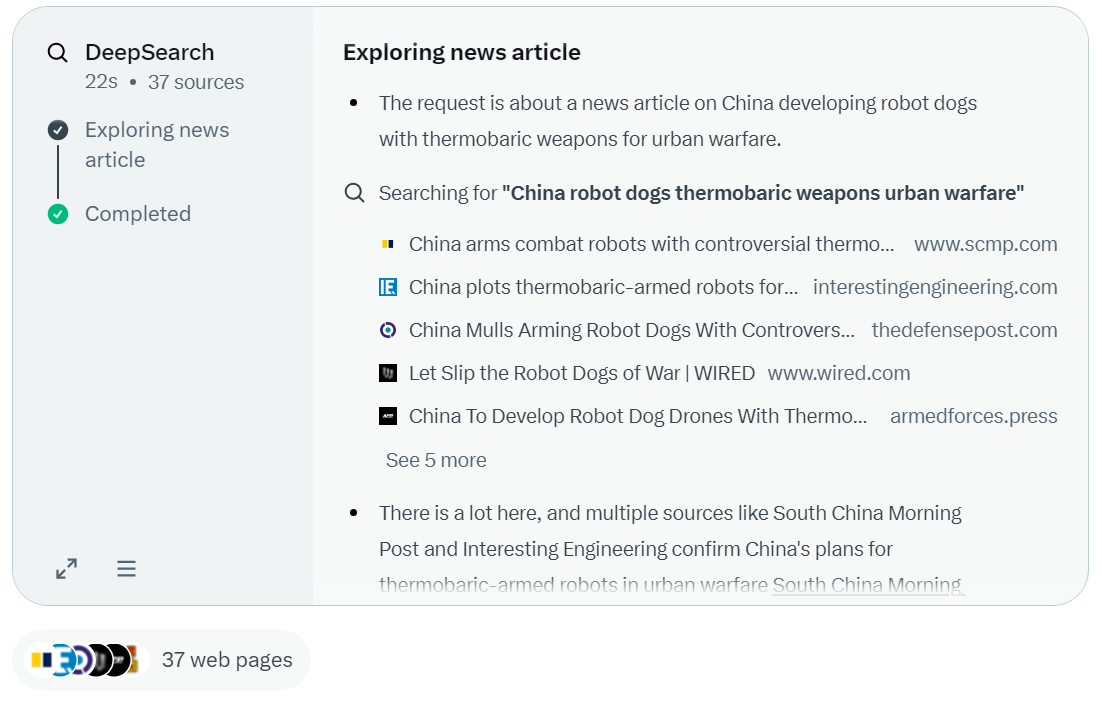Click the 22s elapsed time text

(x=101, y=82)
